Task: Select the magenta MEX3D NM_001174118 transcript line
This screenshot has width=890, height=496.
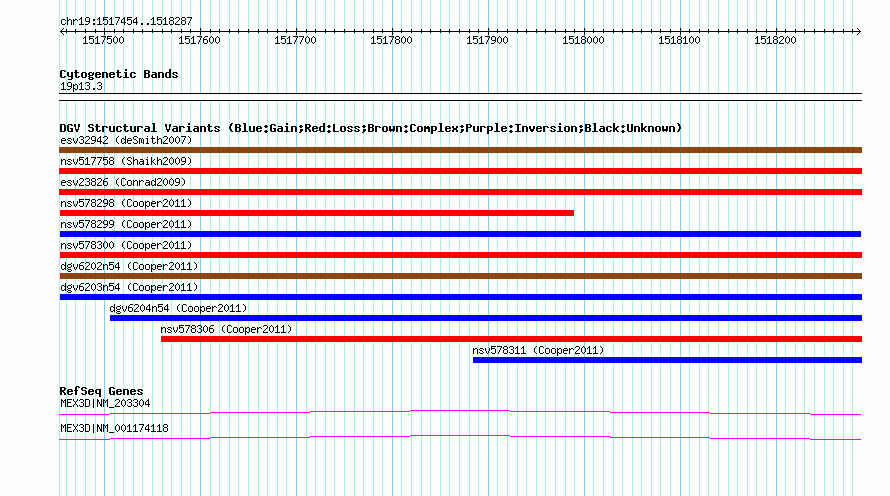Action: pyautogui.click(x=460, y=437)
